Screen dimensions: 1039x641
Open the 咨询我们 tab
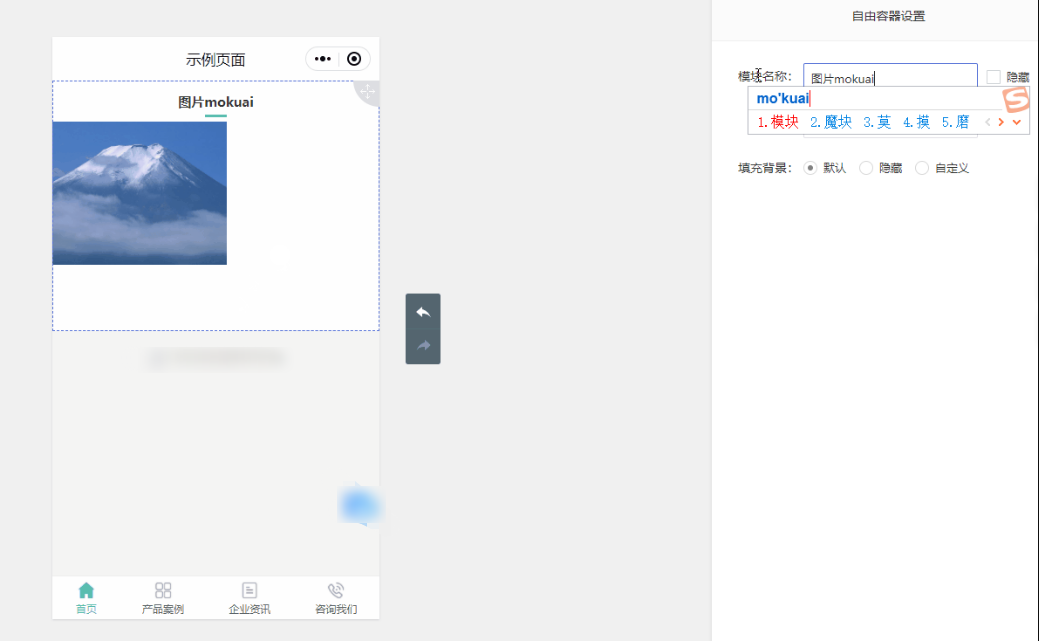[x=336, y=599]
